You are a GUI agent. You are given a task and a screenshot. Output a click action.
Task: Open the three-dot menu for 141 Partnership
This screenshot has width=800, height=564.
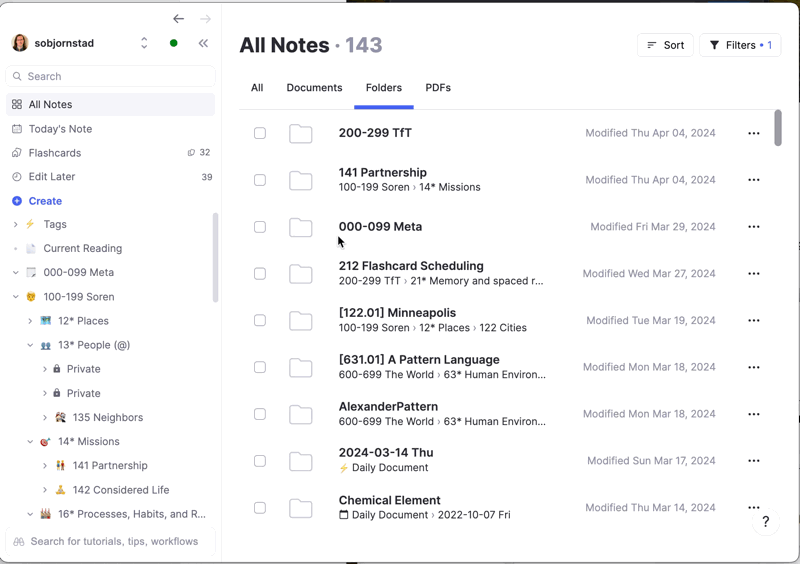pyautogui.click(x=754, y=180)
